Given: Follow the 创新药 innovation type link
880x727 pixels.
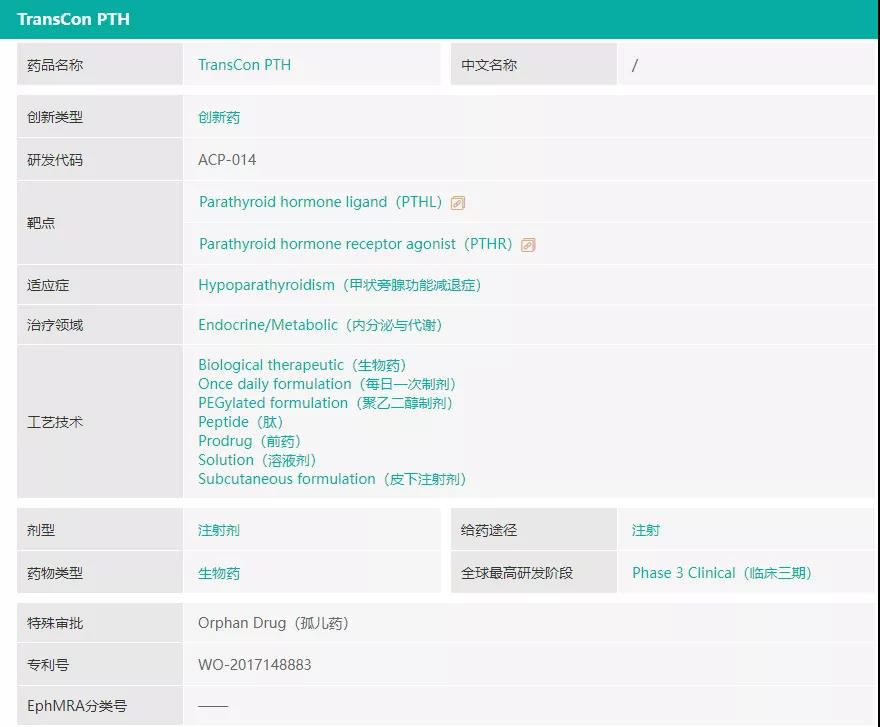Looking at the screenshot, I should (x=219, y=117).
